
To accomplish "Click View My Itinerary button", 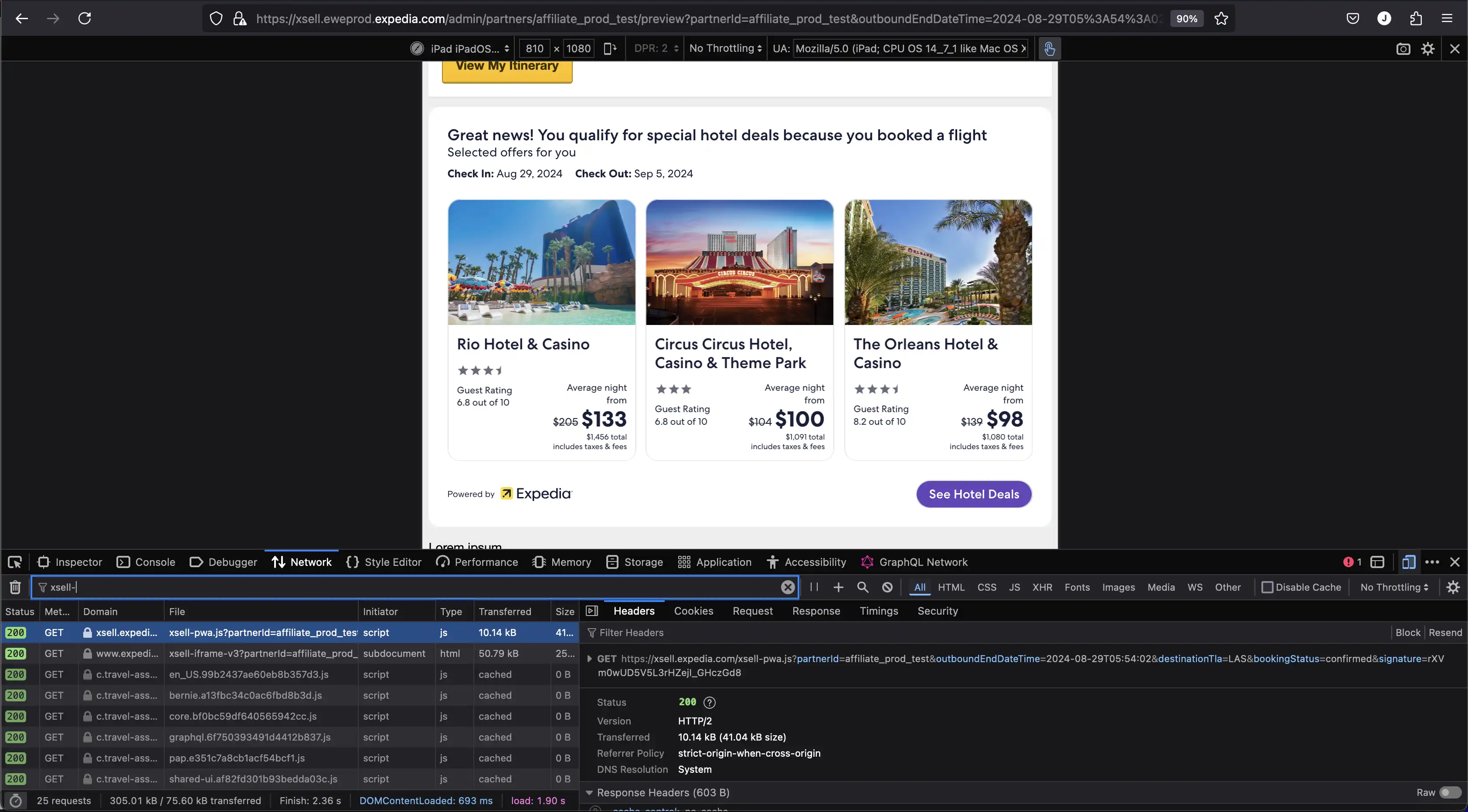I will (506, 65).
